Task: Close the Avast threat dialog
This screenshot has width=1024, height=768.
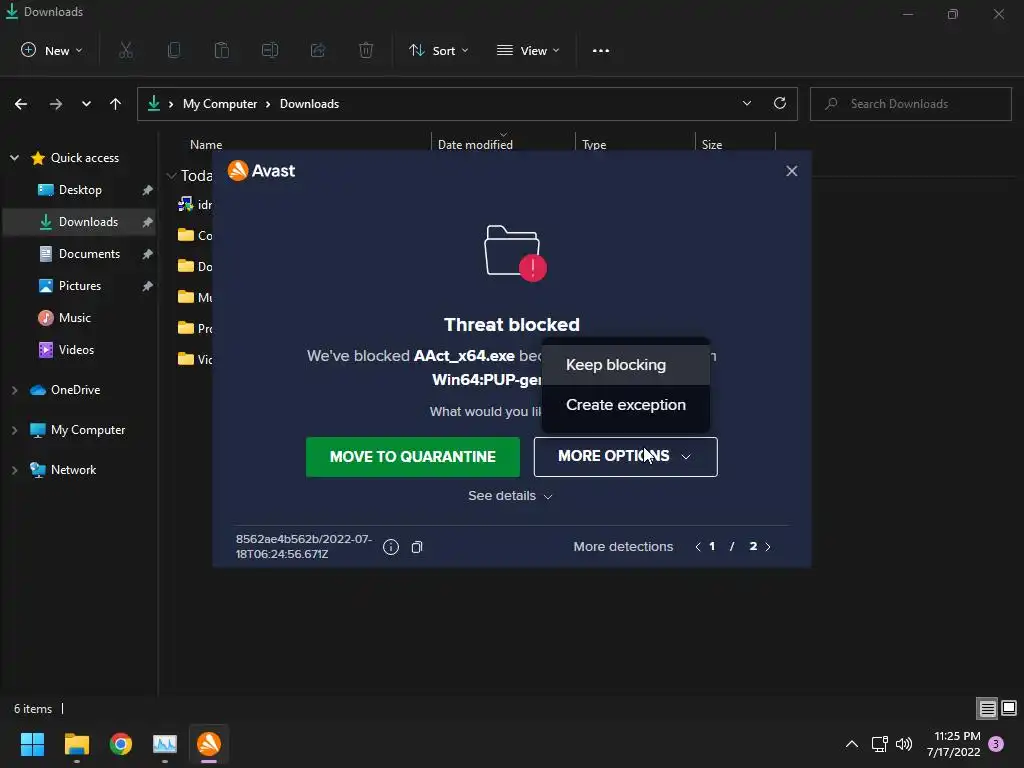Action: pyautogui.click(x=792, y=171)
